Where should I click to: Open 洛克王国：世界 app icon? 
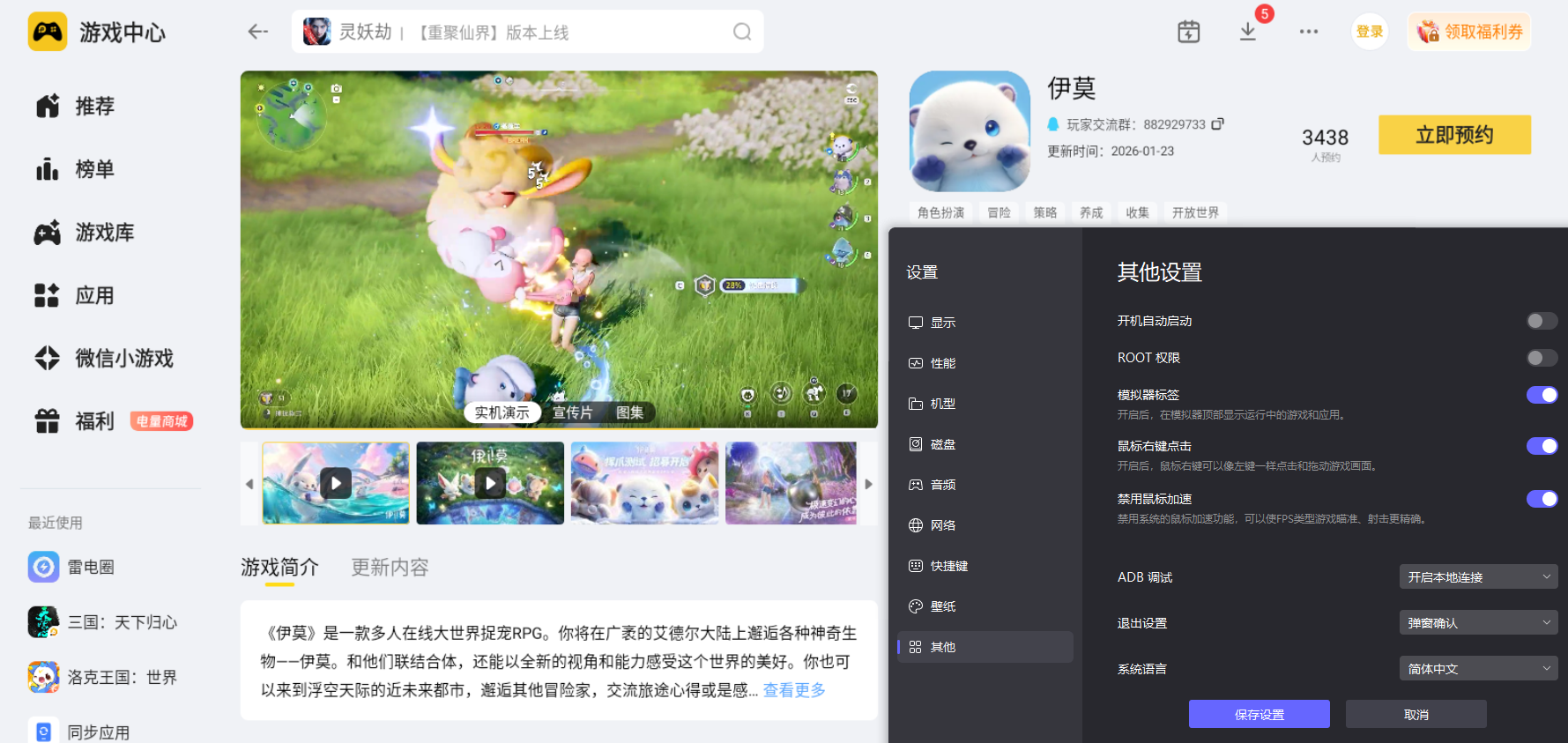pos(43,677)
